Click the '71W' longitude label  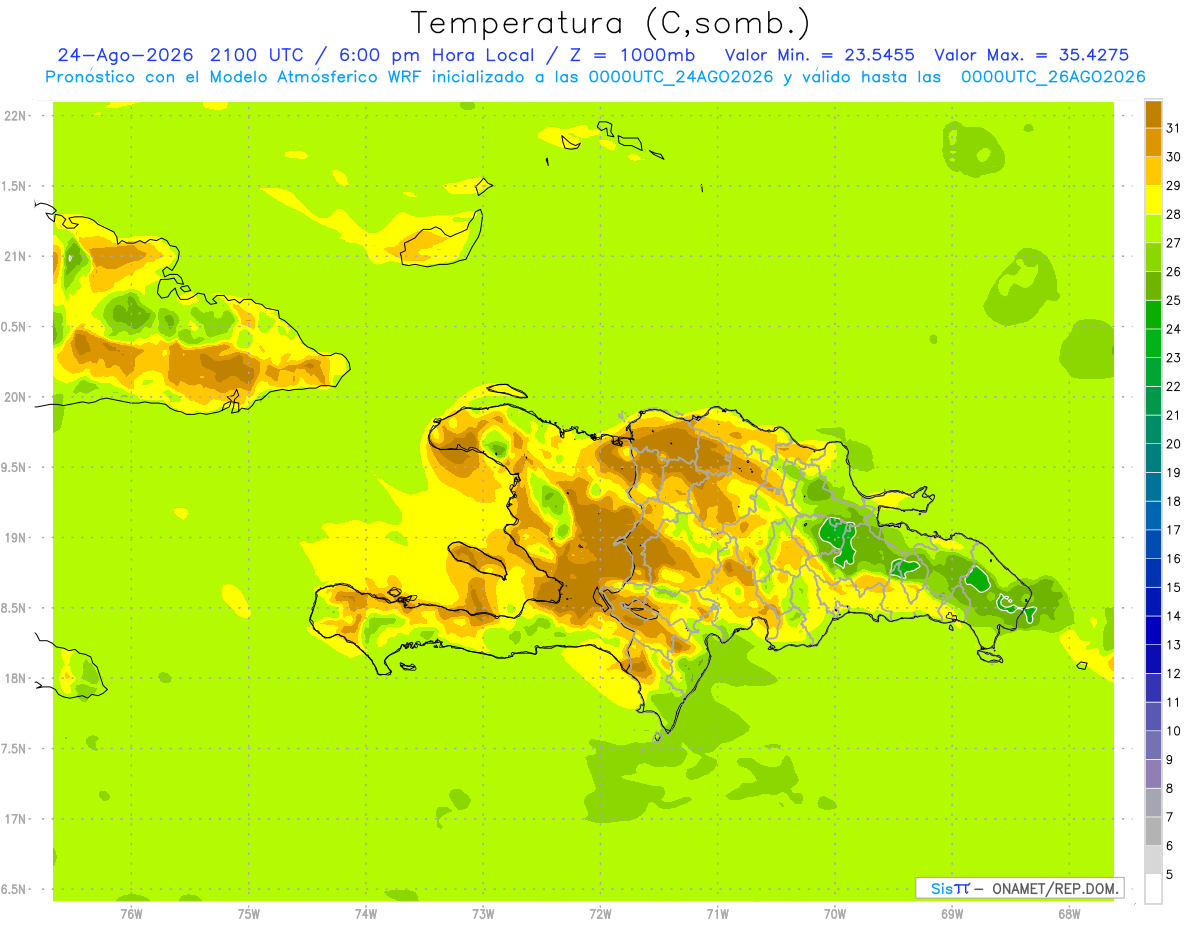point(717,914)
